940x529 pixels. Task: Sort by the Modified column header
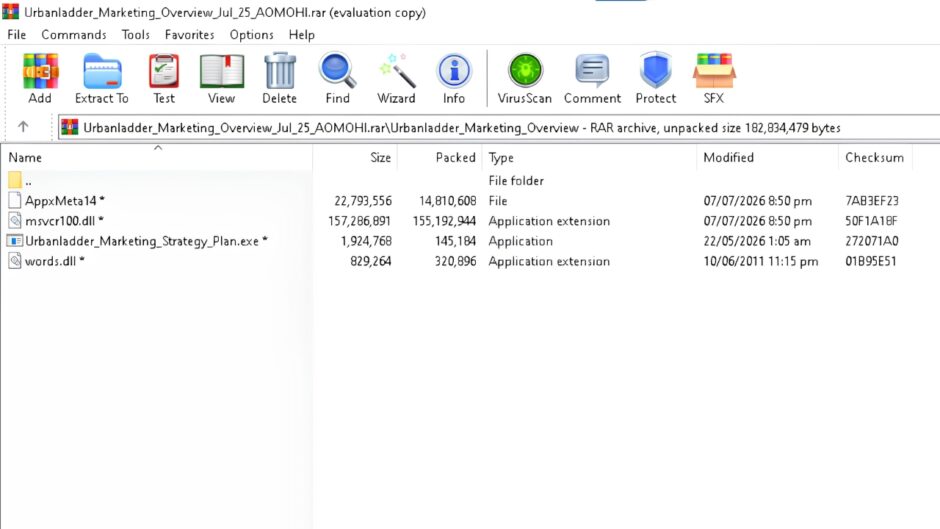[728, 157]
